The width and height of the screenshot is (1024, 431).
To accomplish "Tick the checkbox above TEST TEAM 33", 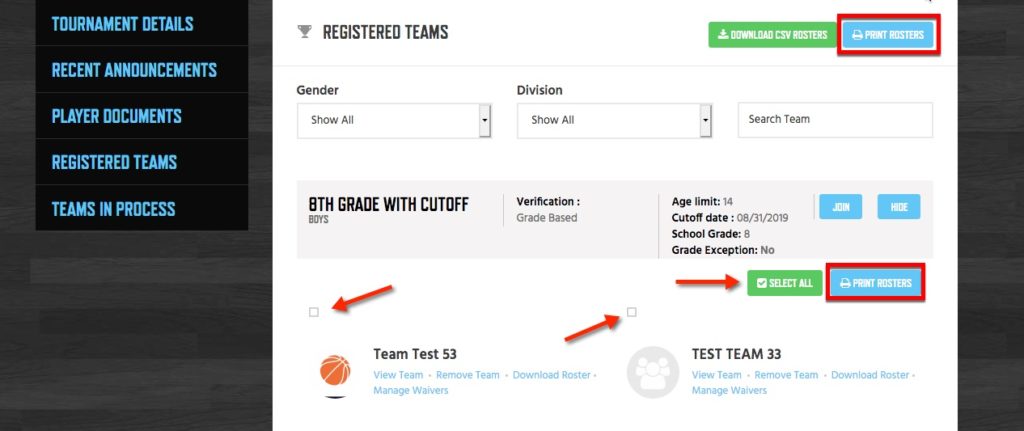I will [632, 312].
